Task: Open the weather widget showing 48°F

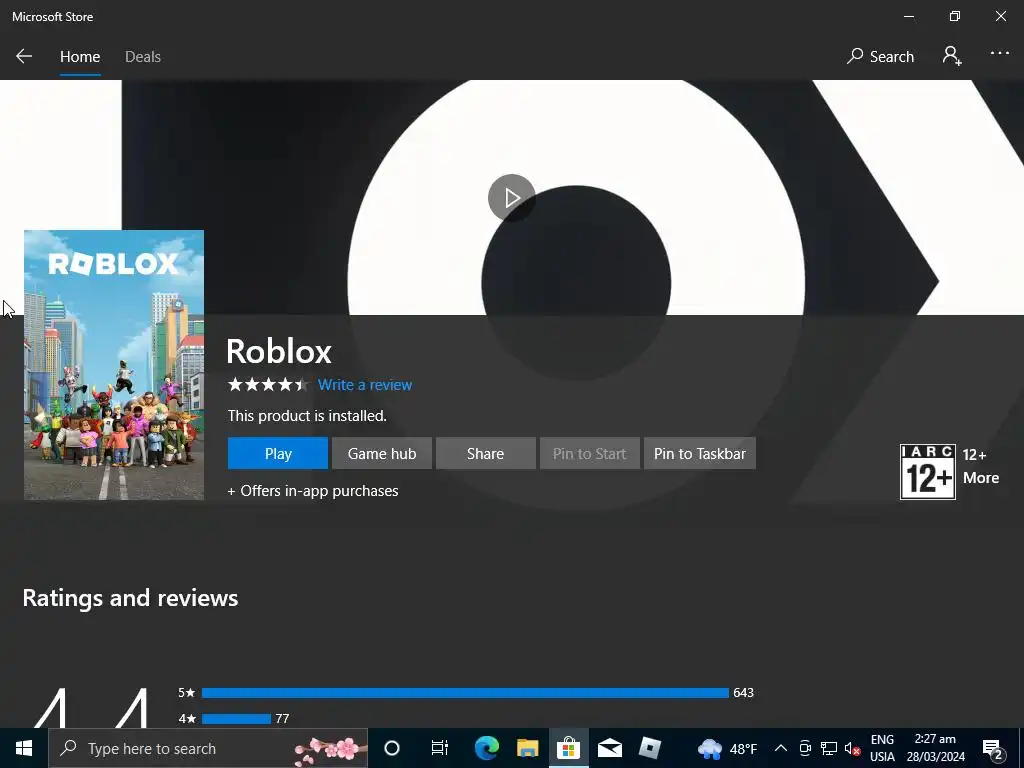Action: 727,748
